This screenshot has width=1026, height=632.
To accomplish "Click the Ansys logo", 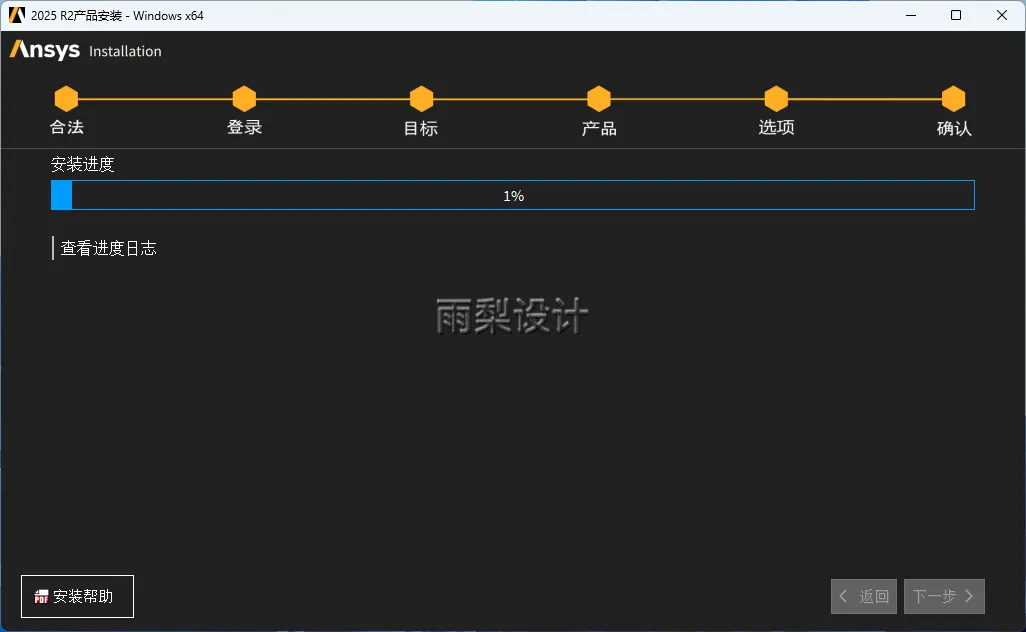I will coord(44,50).
